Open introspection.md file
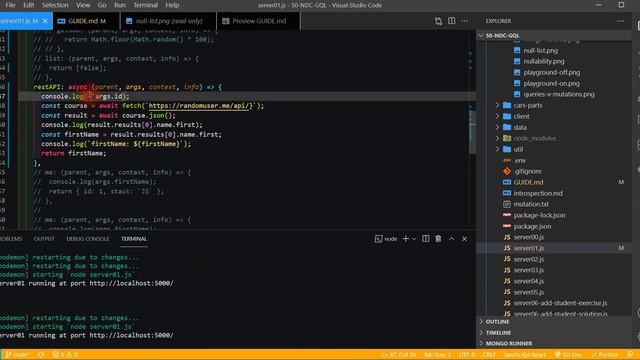This screenshot has width=640, height=360. tap(538, 193)
